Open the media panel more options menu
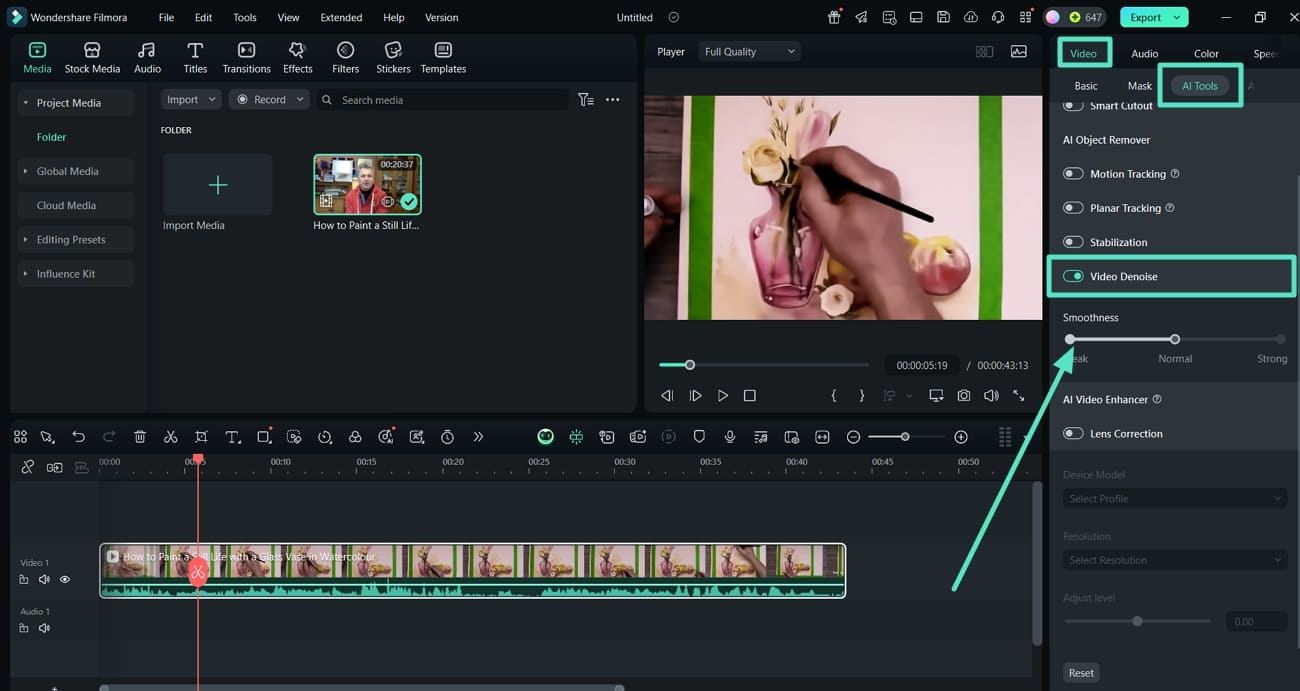The width and height of the screenshot is (1300, 691). click(613, 100)
